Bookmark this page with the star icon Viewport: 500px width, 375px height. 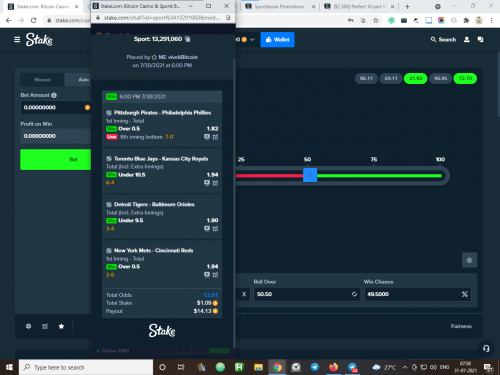[x=376, y=20]
